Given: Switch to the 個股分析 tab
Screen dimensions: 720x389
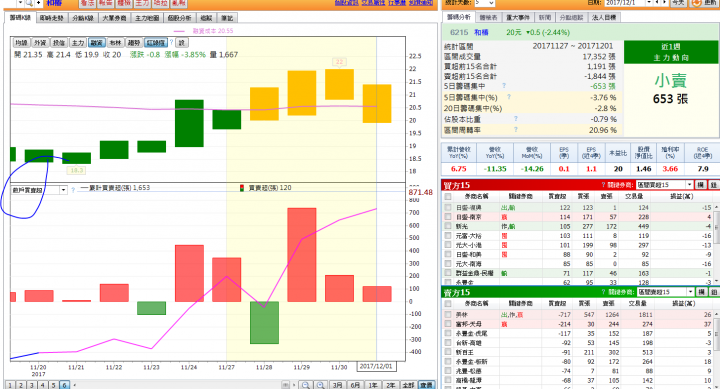Looking at the screenshot, I should tap(179, 18).
